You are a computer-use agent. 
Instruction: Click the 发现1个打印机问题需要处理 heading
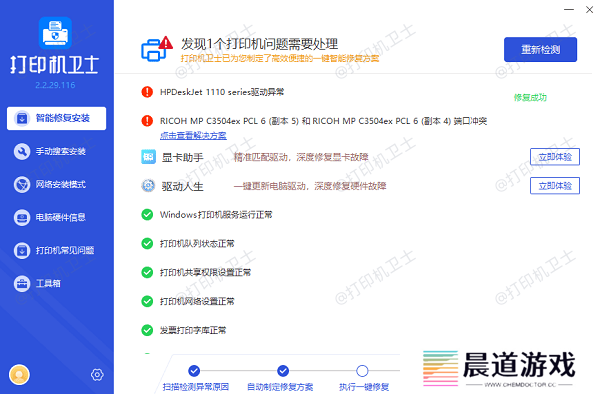pos(259,44)
